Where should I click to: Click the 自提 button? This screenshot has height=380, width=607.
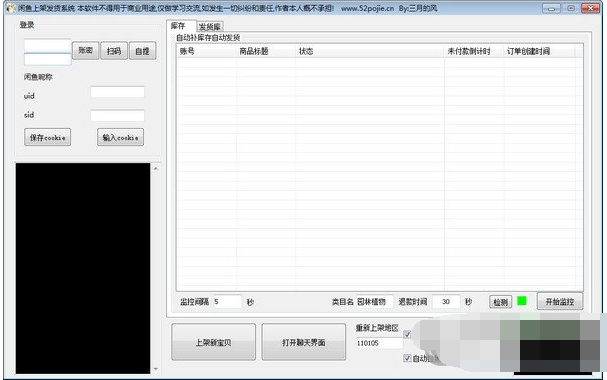point(142,51)
